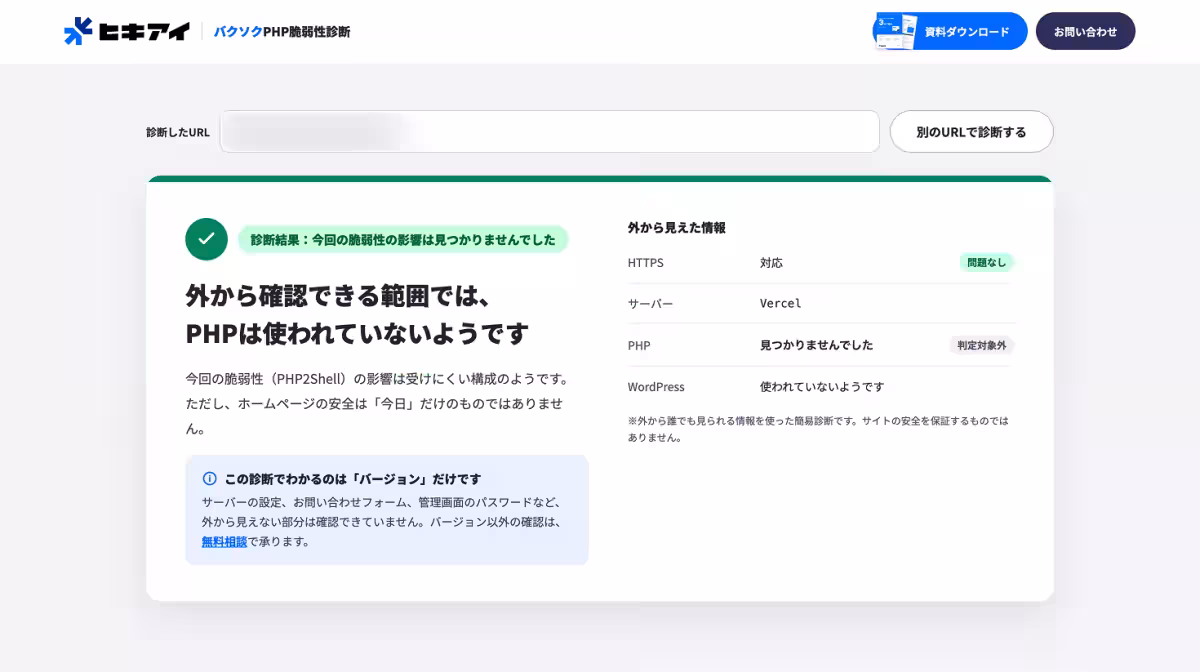Focus the 診断したURL input field
1200x672 pixels.
point(549,132)
